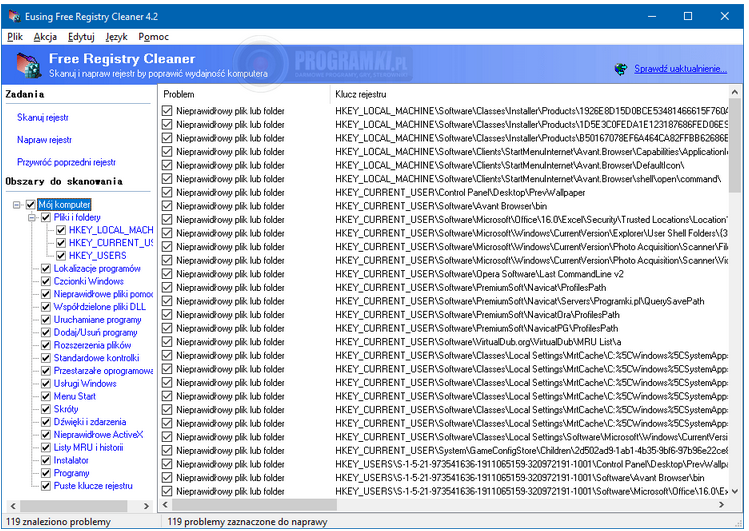Select Usługi Windows tree item
749x531 pixels.
point(85,384)
